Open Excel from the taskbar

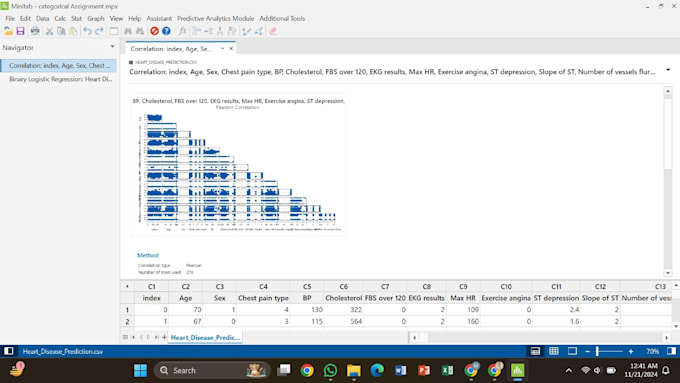click(448, 370)
